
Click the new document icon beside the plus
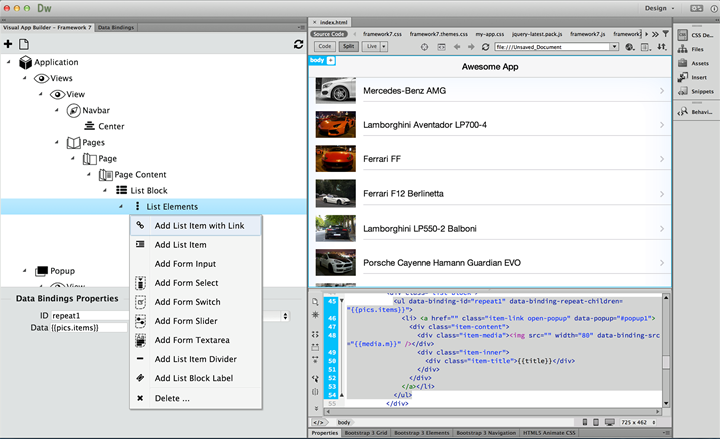24,44
